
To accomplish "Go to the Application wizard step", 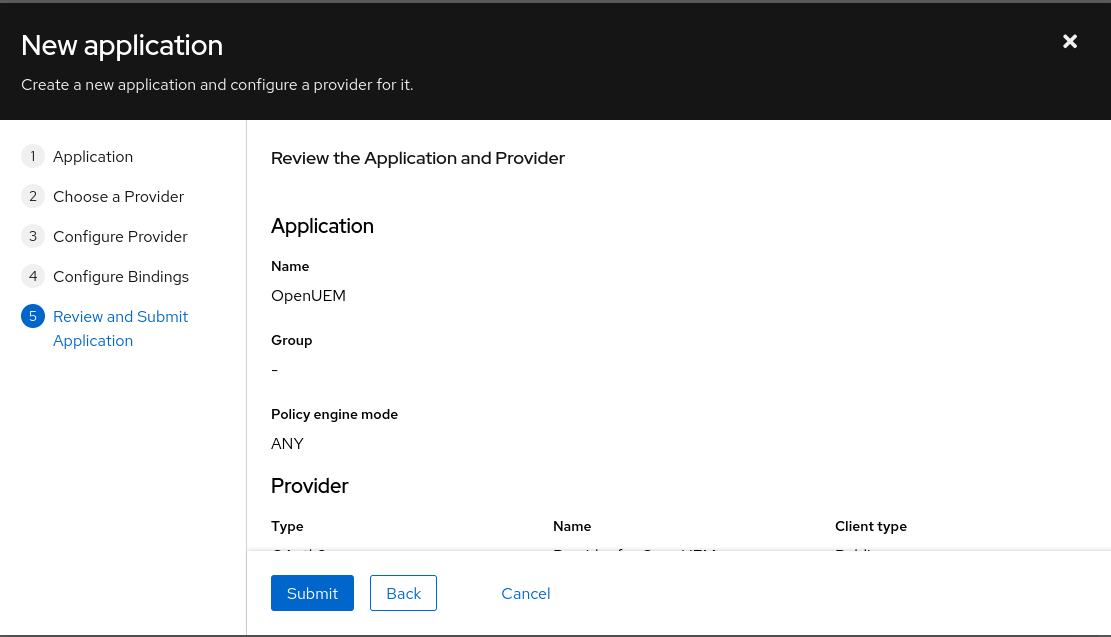I will coord(93,157).
